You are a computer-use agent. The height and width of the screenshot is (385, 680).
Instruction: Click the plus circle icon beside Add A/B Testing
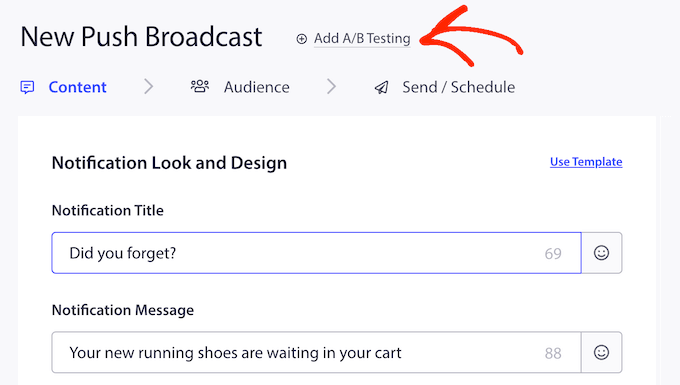point(301,39)
